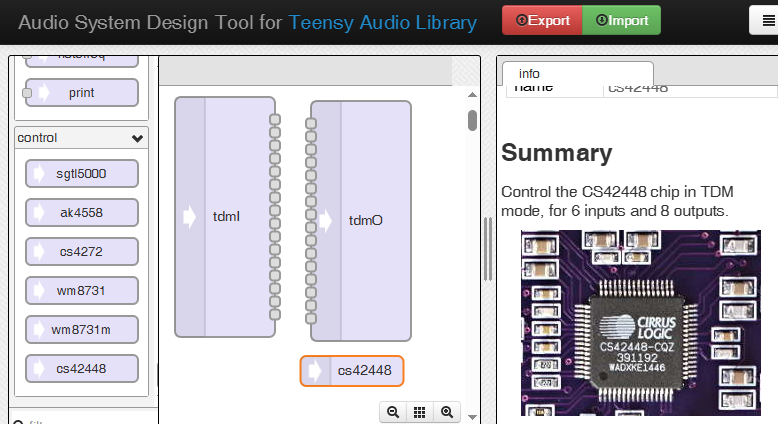778x424 pixels.
Task: Open the Teensy Audio Library link
Action: [383, 22]
